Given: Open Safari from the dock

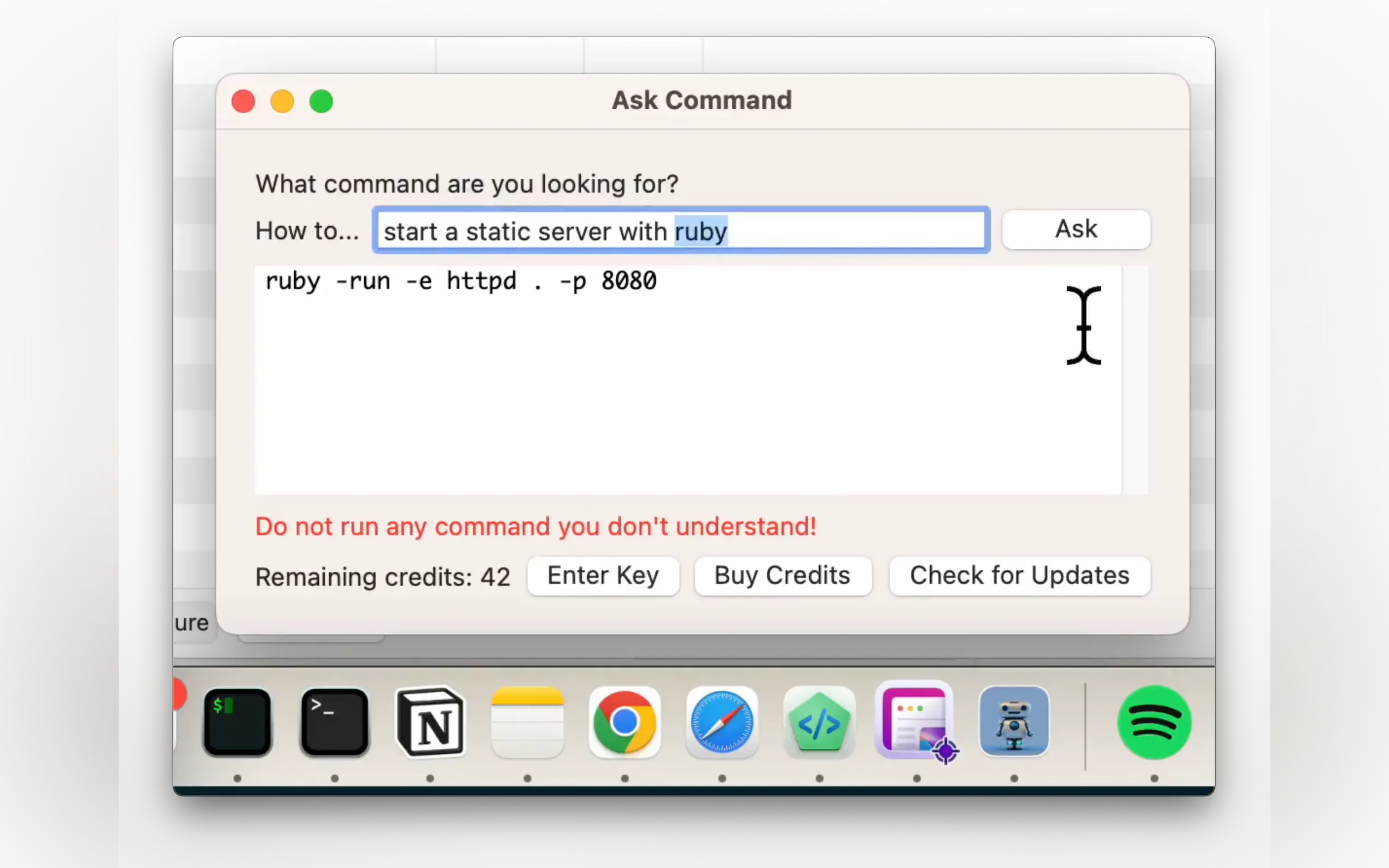Looking at the screenshot, I should pyautogui.click(x=722, y=722).
